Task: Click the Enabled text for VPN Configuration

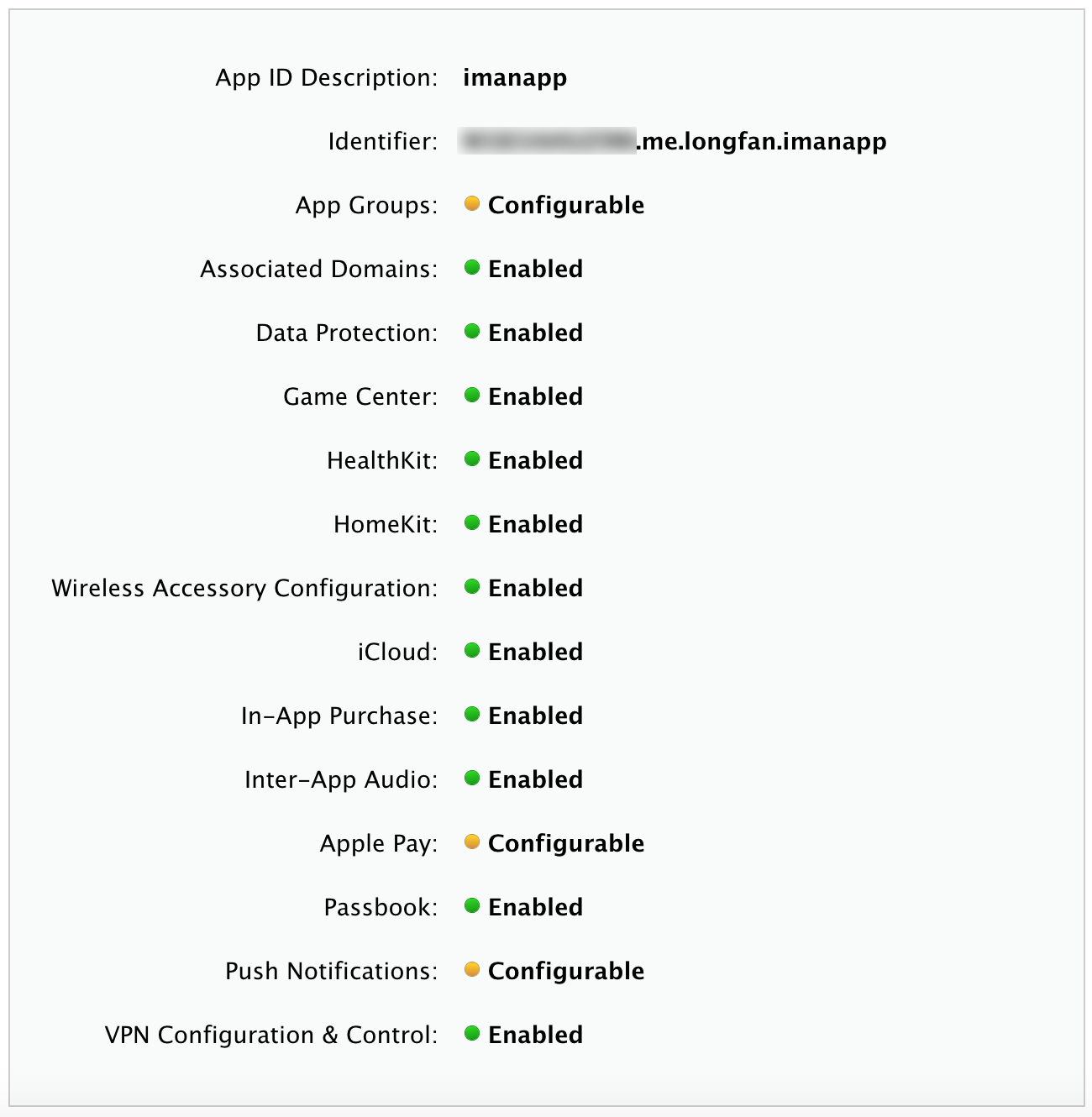Action: pyautogui.click(x=535, y=1035)
